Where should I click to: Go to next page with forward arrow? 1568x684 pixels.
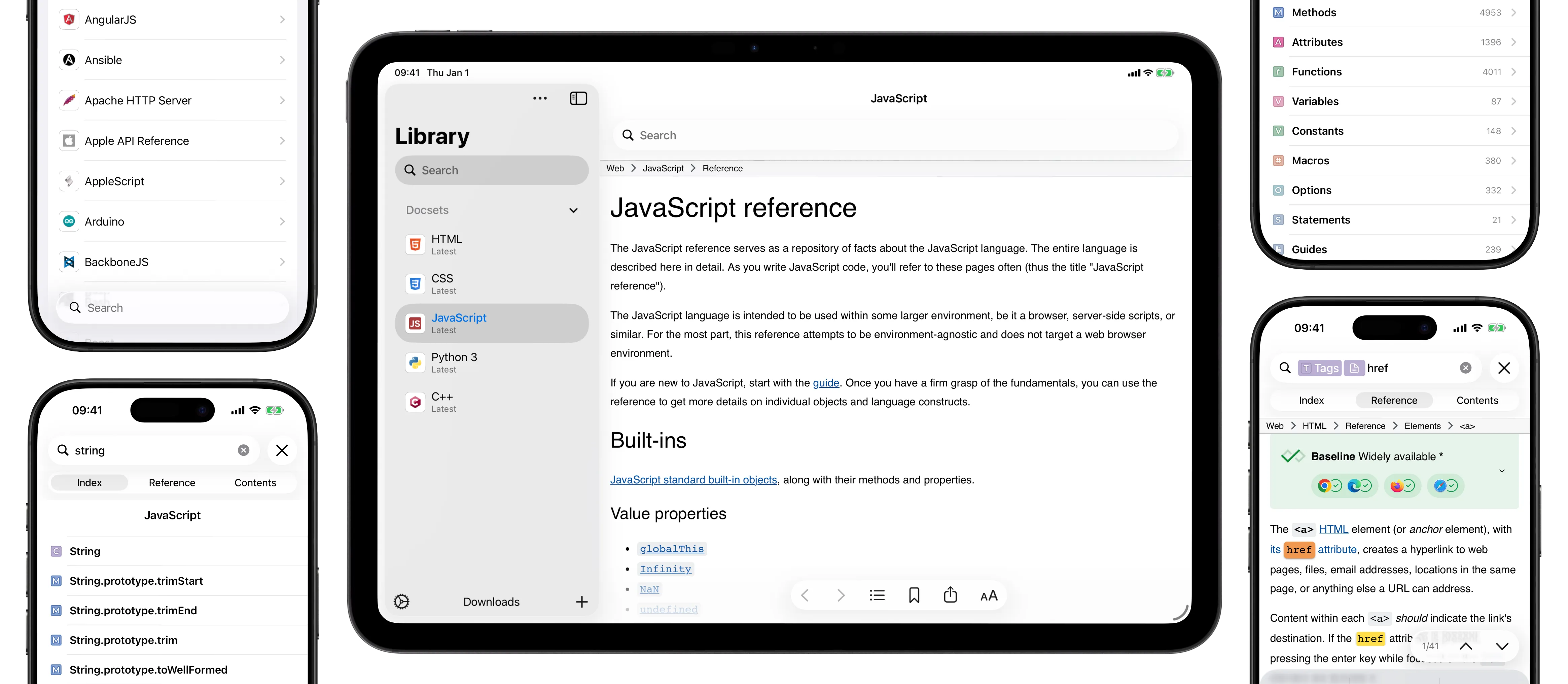click(841, 595)
